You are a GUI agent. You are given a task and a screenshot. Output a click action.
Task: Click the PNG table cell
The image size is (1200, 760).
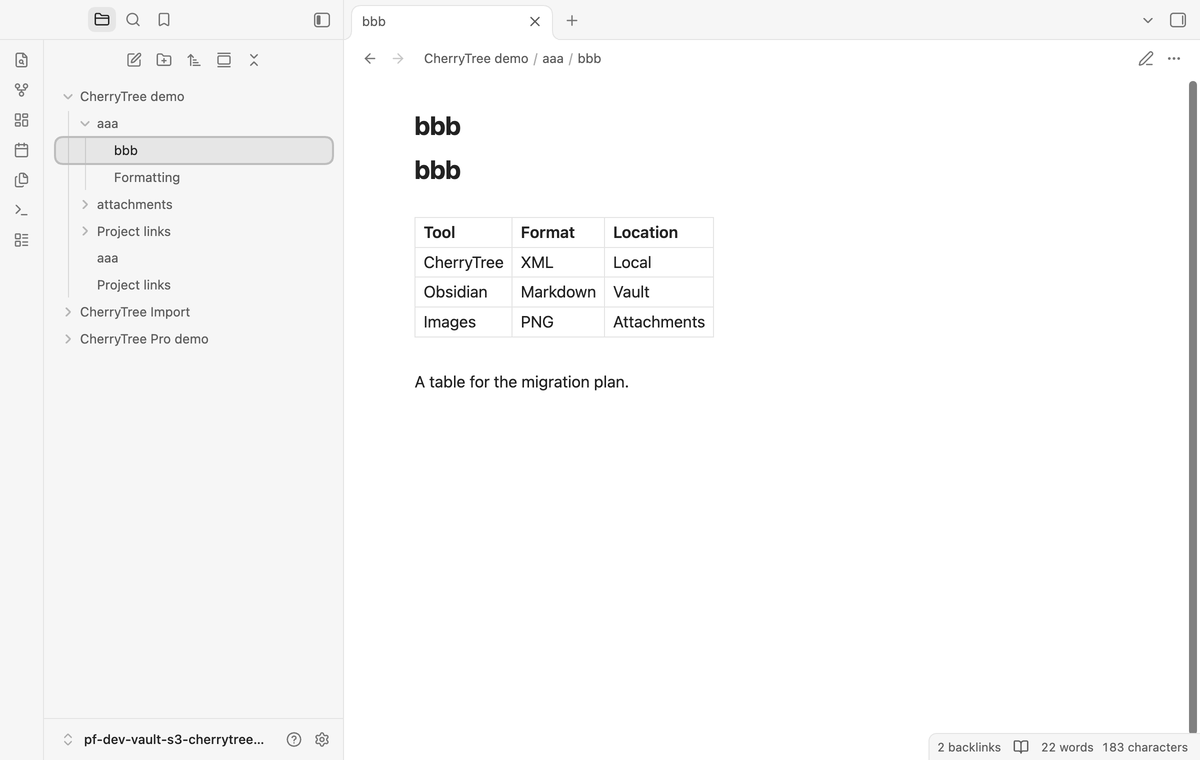click(x=558, y=322)
